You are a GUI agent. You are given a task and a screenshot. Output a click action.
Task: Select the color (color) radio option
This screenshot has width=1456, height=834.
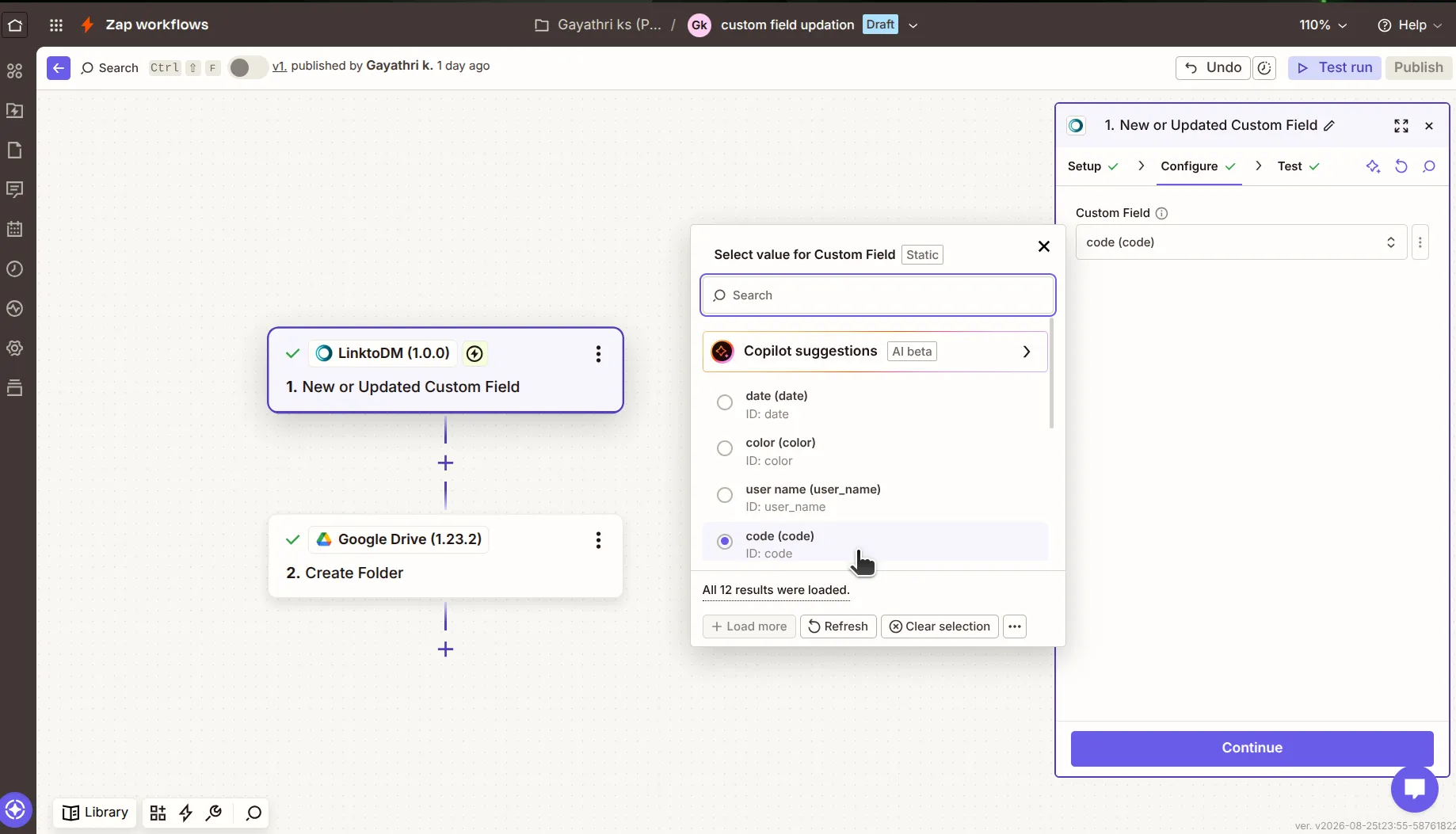click(725, 448)
